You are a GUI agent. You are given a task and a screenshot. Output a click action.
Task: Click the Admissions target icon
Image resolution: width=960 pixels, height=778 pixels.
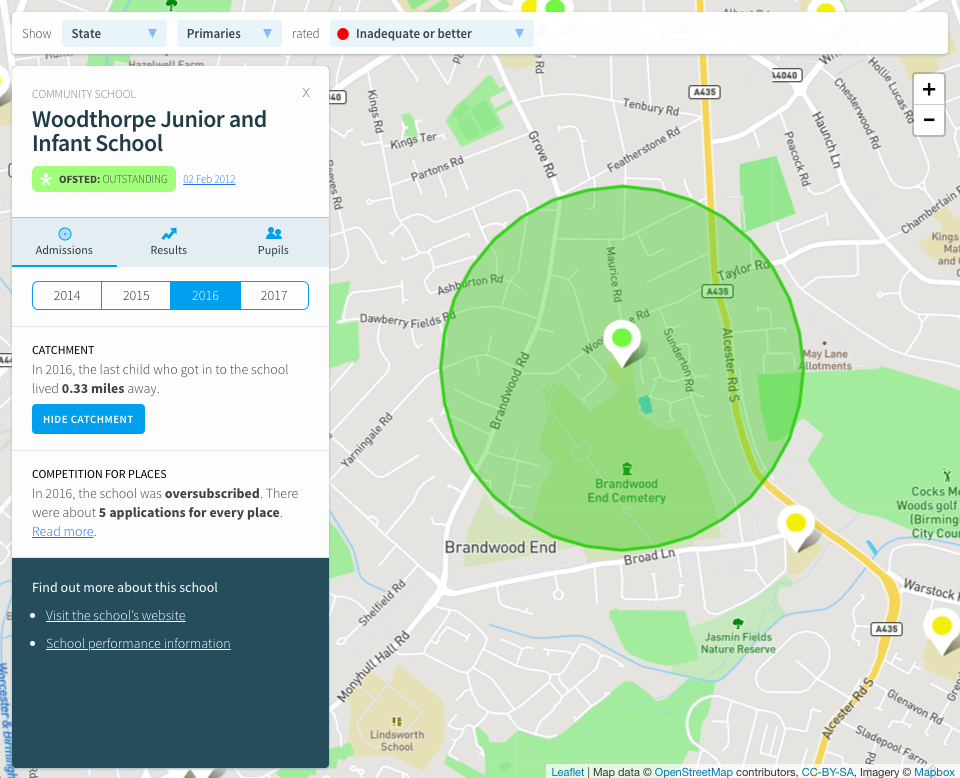point(64,234)
